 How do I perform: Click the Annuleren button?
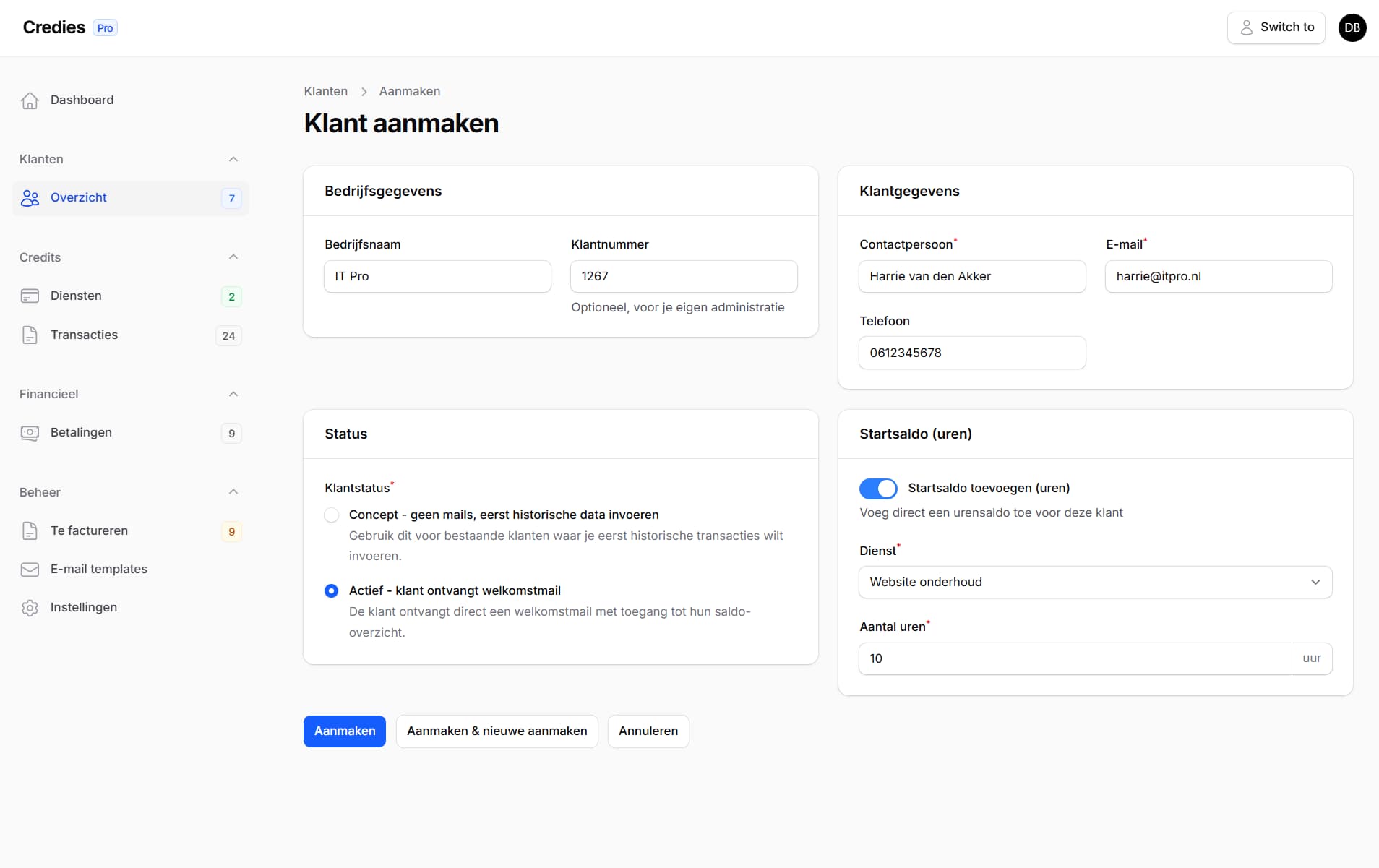(x=648, y=731)
